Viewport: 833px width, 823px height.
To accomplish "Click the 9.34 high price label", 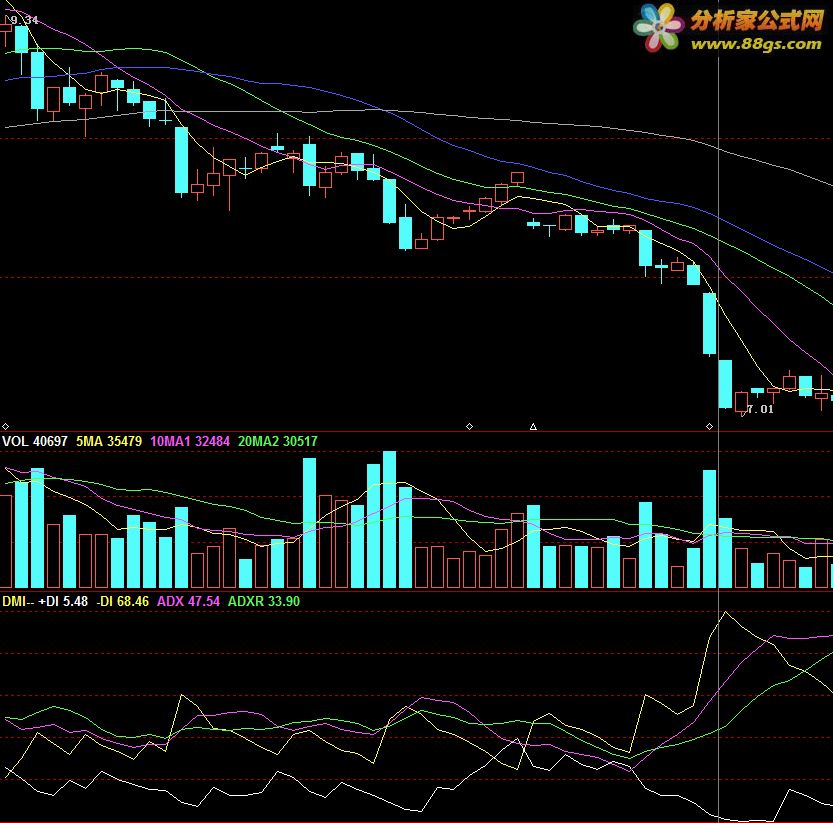I will (24, 20).
